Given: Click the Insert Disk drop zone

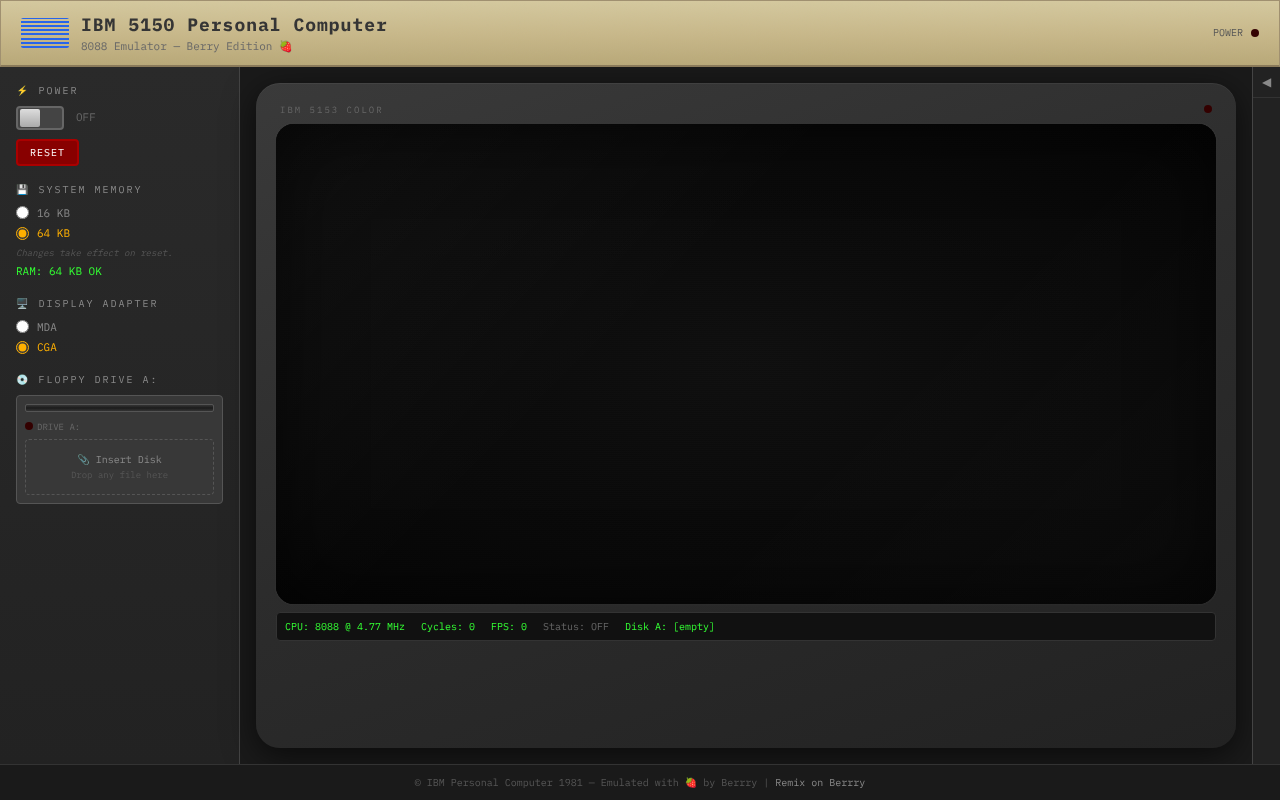Looking at the screenshot, I should pyautogui.click(x=119, y=467).
